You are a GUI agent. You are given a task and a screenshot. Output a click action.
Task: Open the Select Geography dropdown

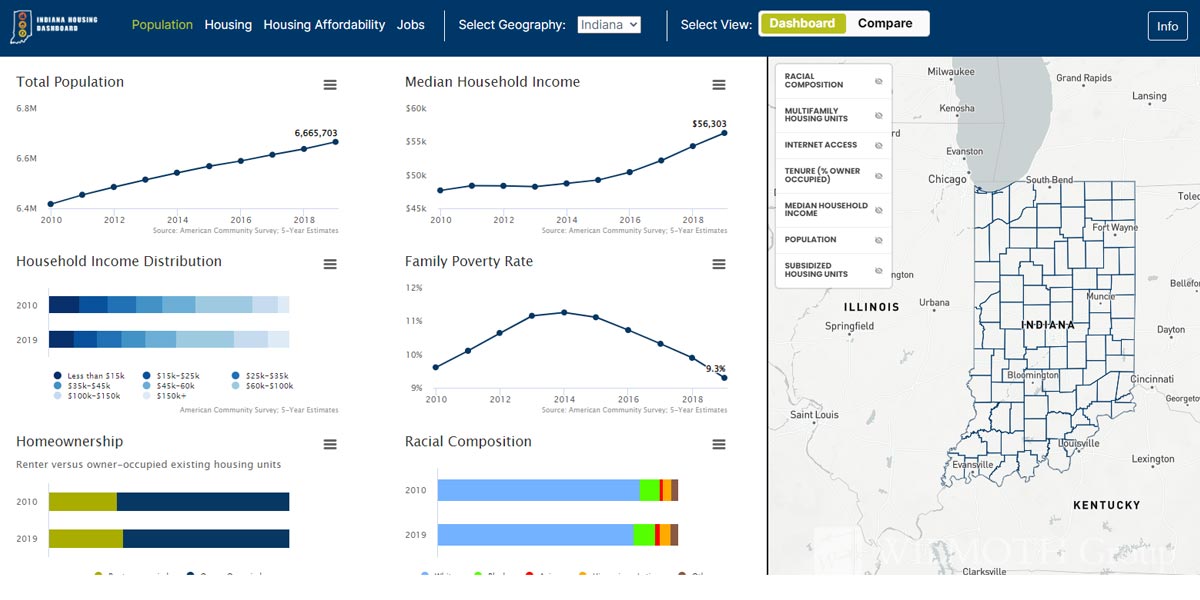(x=609, y=25)
